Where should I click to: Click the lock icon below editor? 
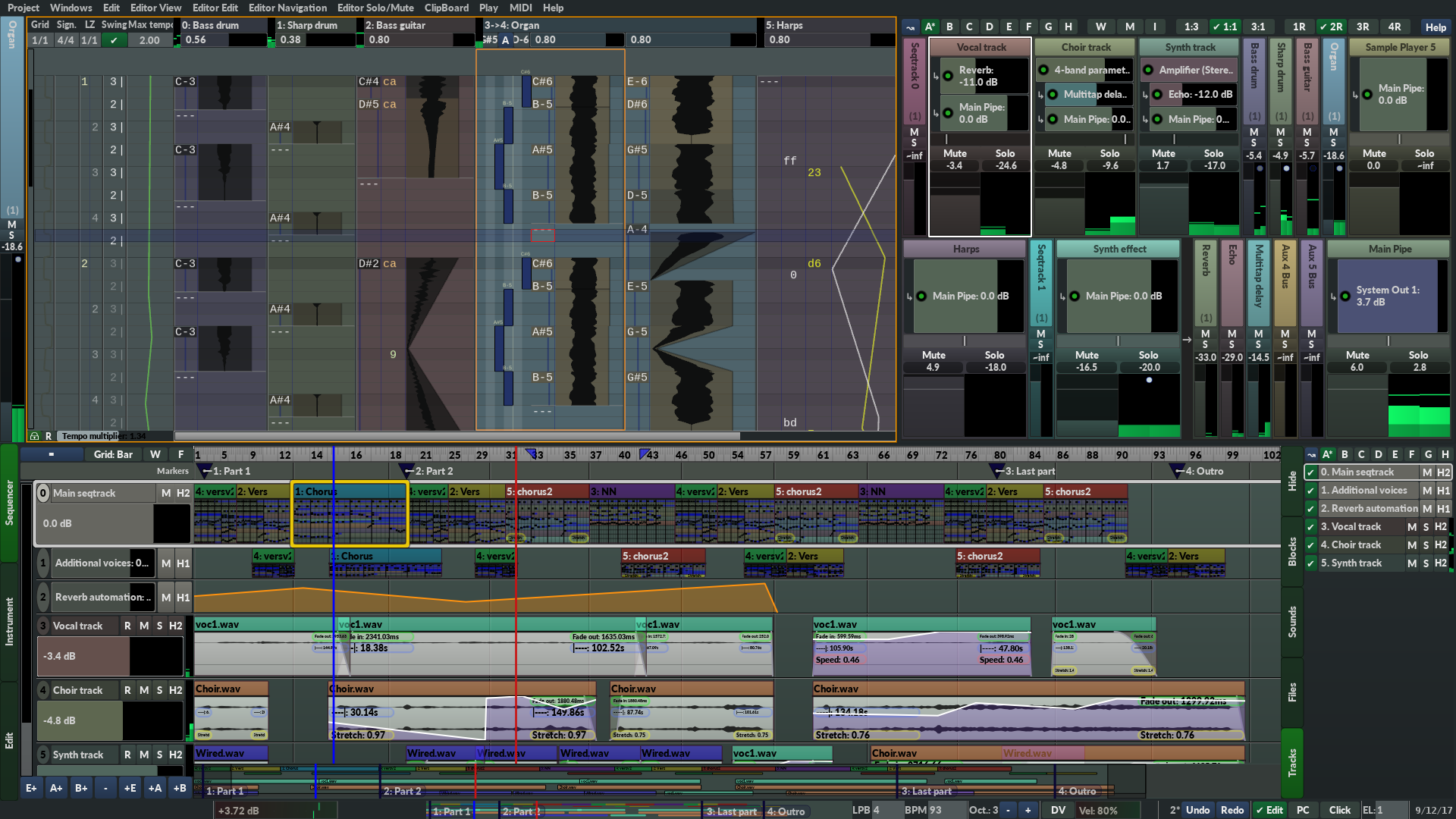click(x=34, y=436)
